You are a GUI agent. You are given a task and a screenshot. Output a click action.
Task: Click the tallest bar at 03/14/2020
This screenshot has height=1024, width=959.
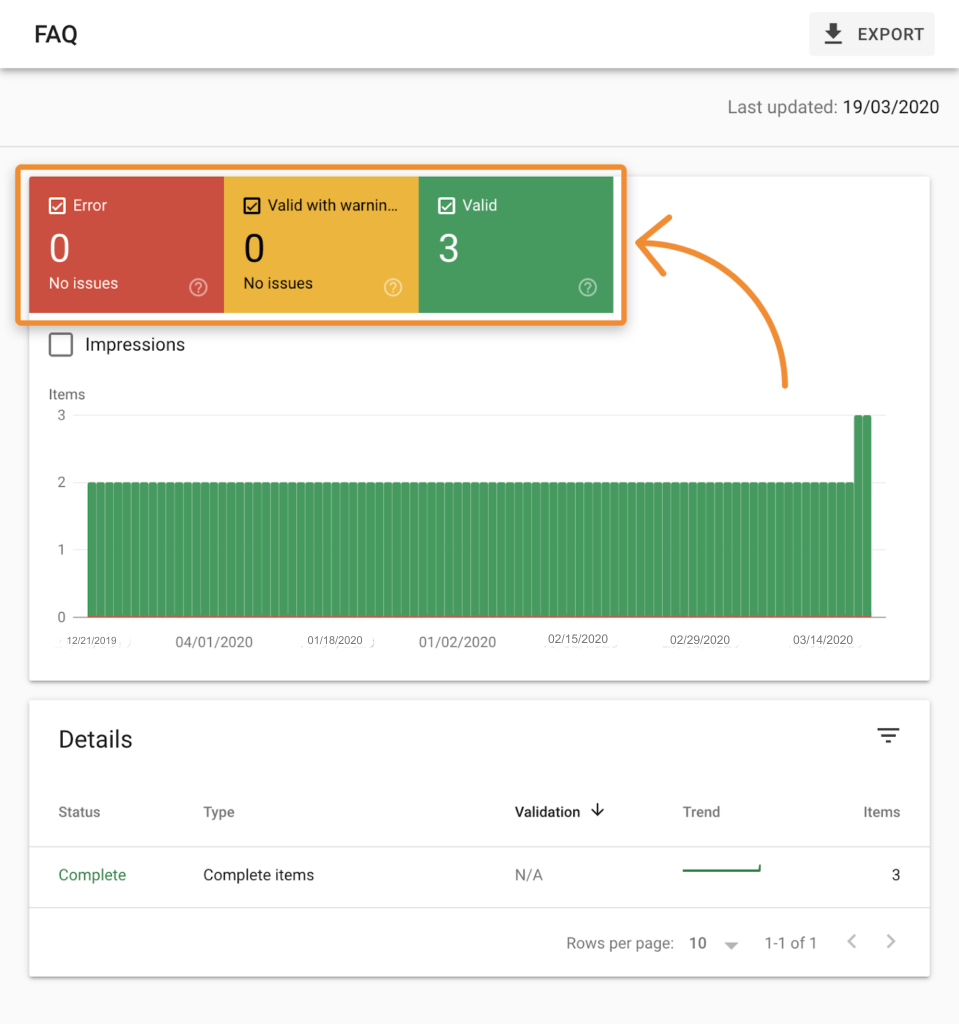[x=863, y=450]
